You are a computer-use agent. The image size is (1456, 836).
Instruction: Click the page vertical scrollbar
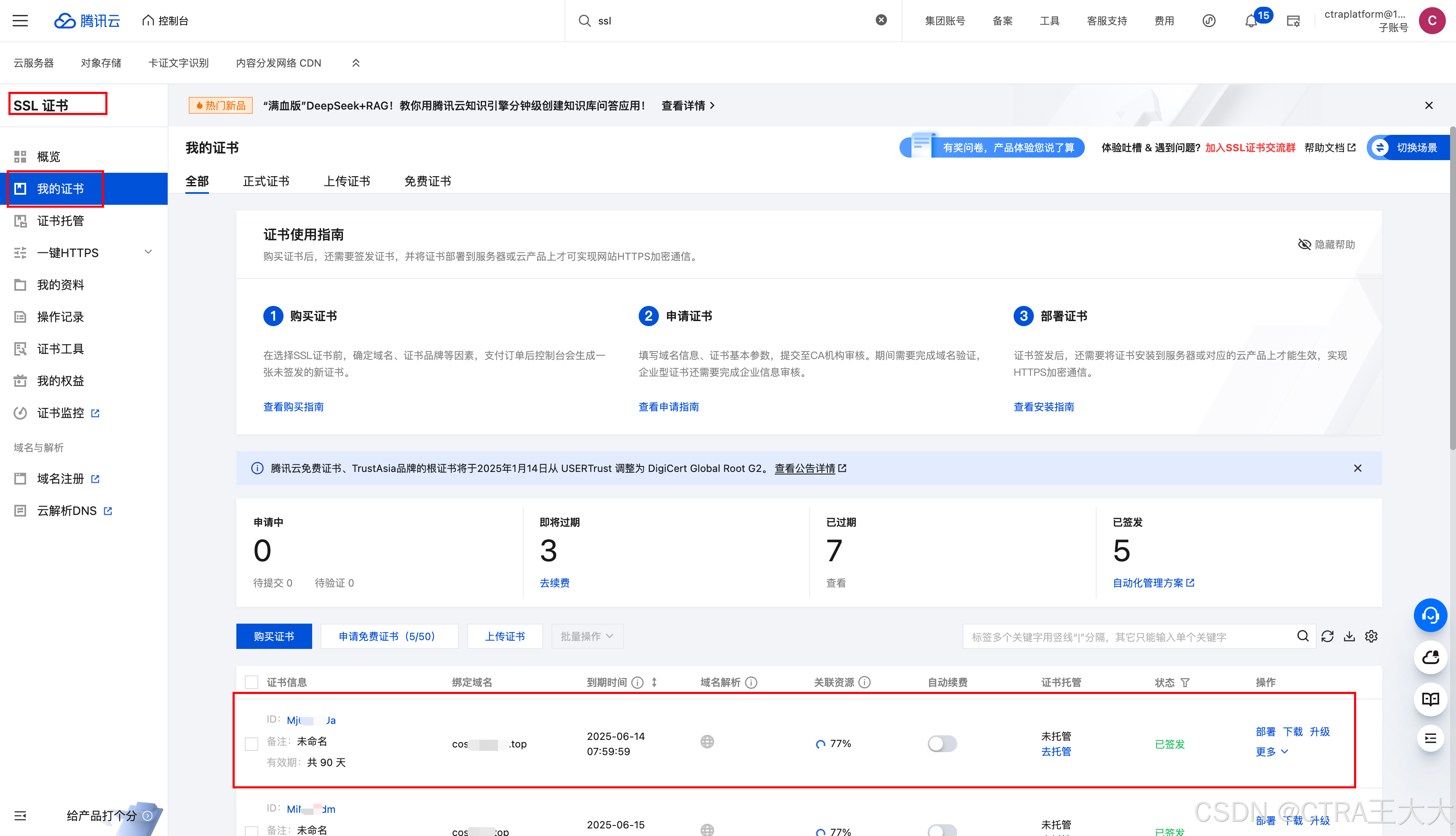pyautogui.click(x=1452, y=287)
